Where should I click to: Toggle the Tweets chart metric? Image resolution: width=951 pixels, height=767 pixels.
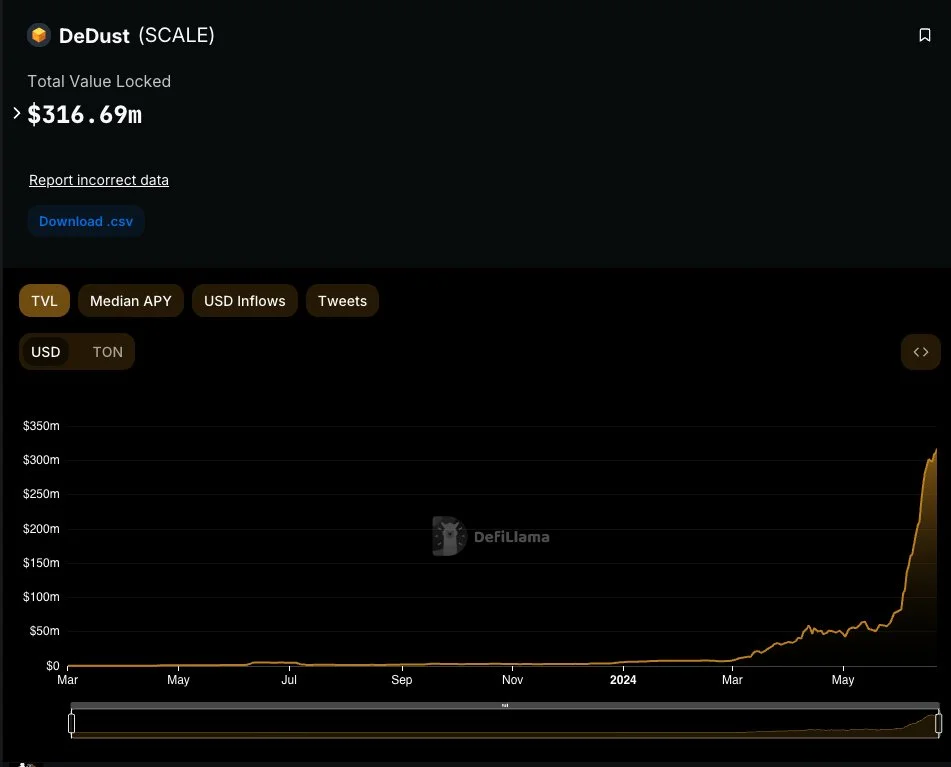(x=342, y=301)
